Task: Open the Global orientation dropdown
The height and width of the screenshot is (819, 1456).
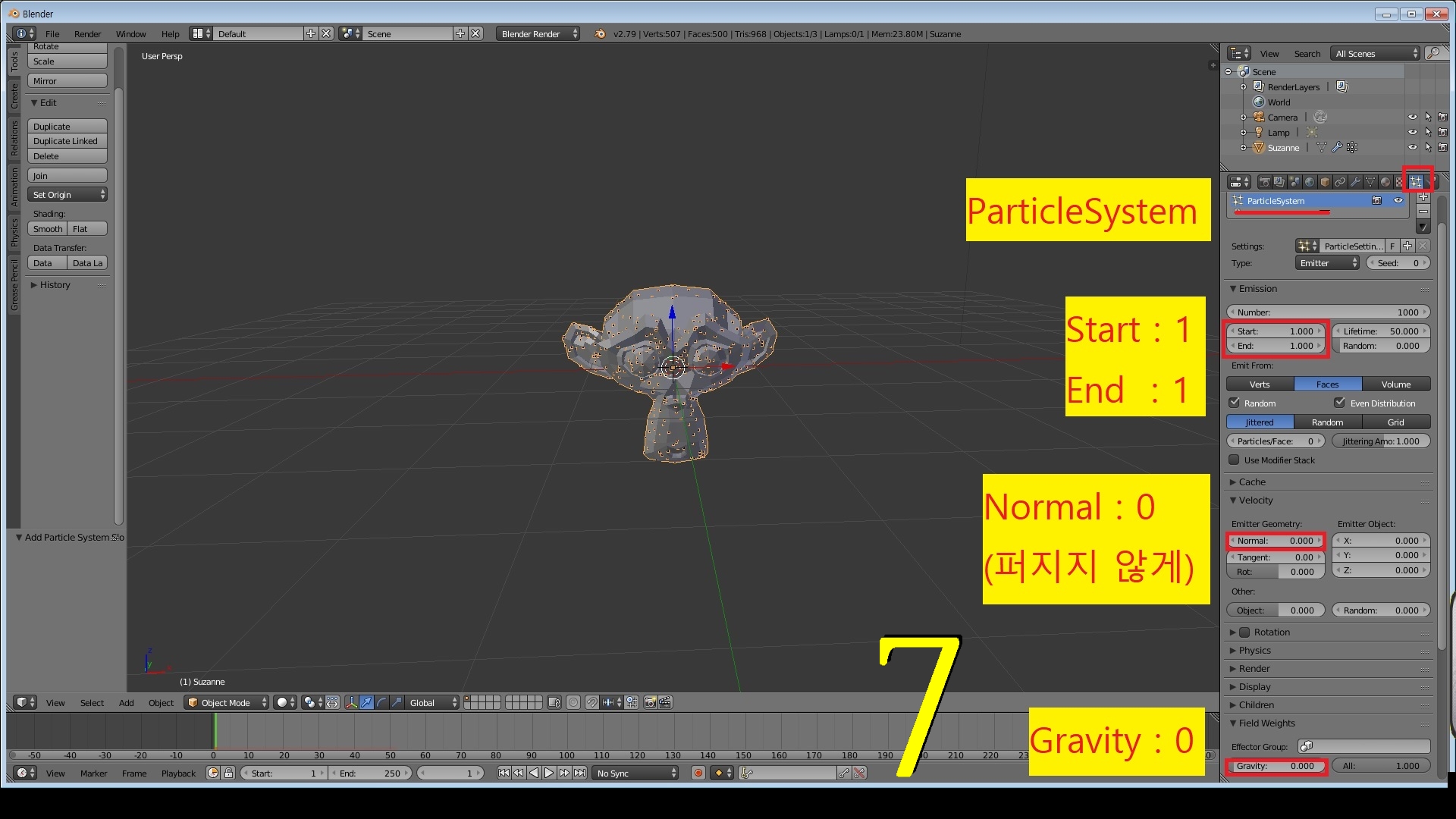Action: (431, 702)
